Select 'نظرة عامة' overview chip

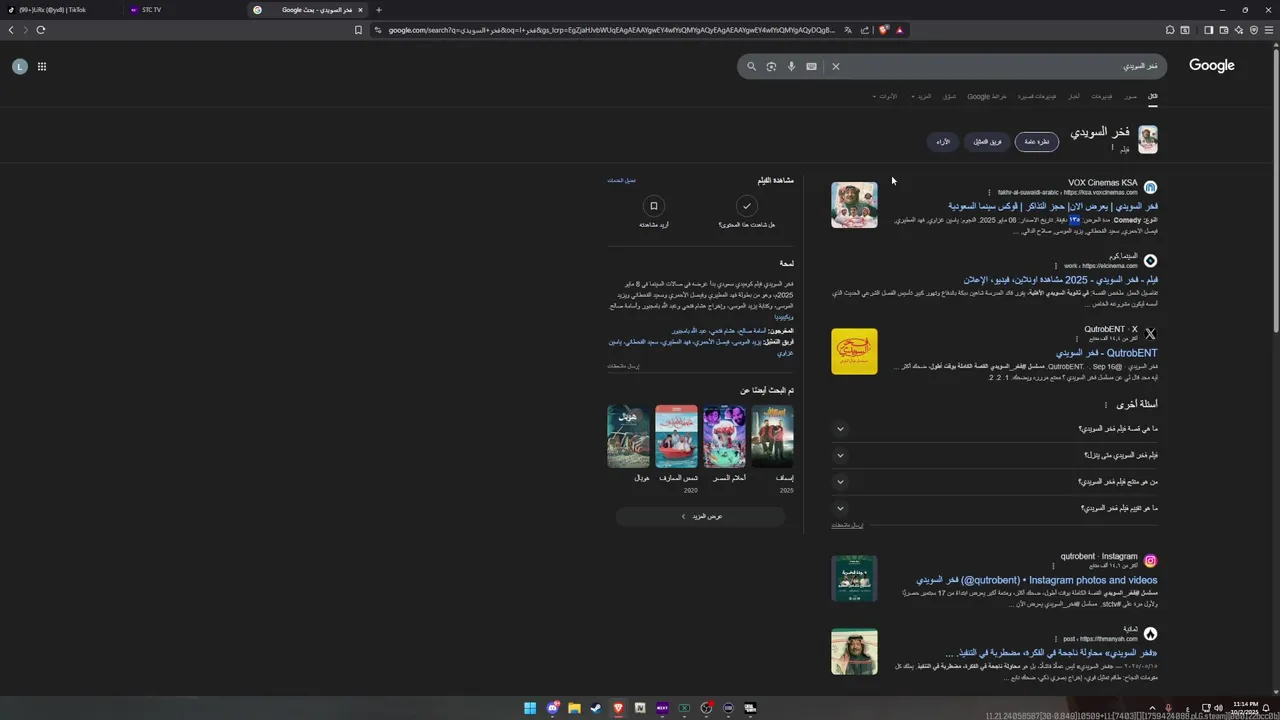coord(1037,142)
